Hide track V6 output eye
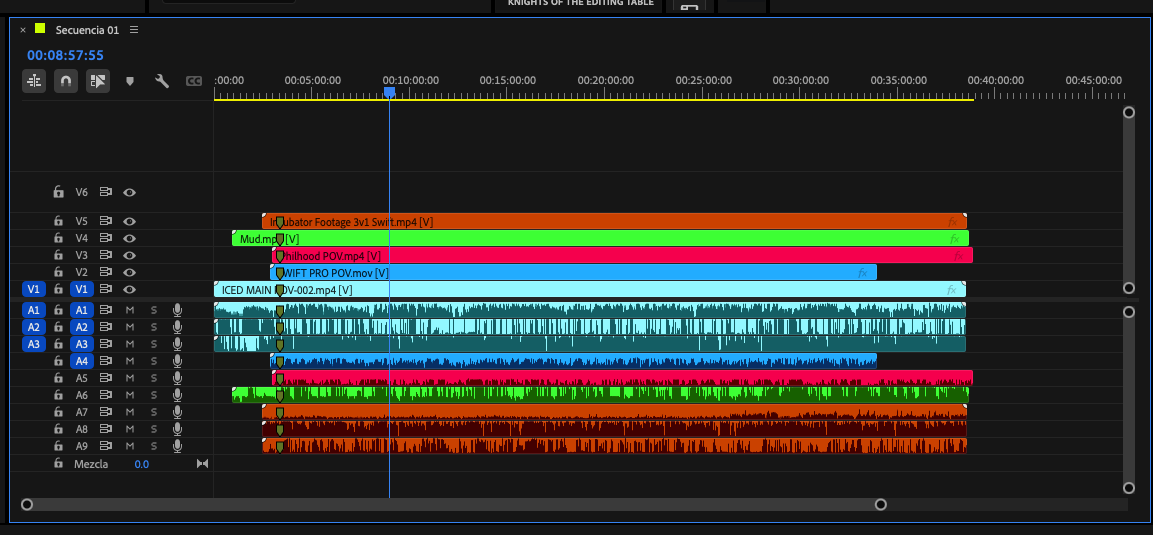This screenshot has height=535, width=1153. click(x=129, y=193)
